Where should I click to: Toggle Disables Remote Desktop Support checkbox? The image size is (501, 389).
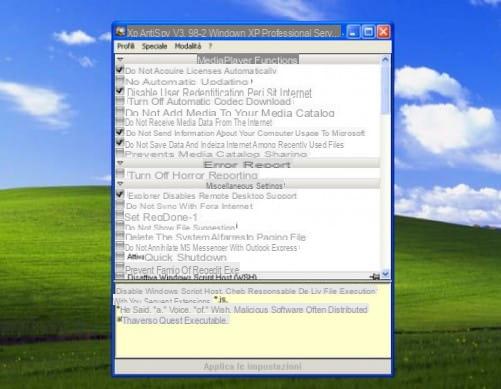[120, 194]
